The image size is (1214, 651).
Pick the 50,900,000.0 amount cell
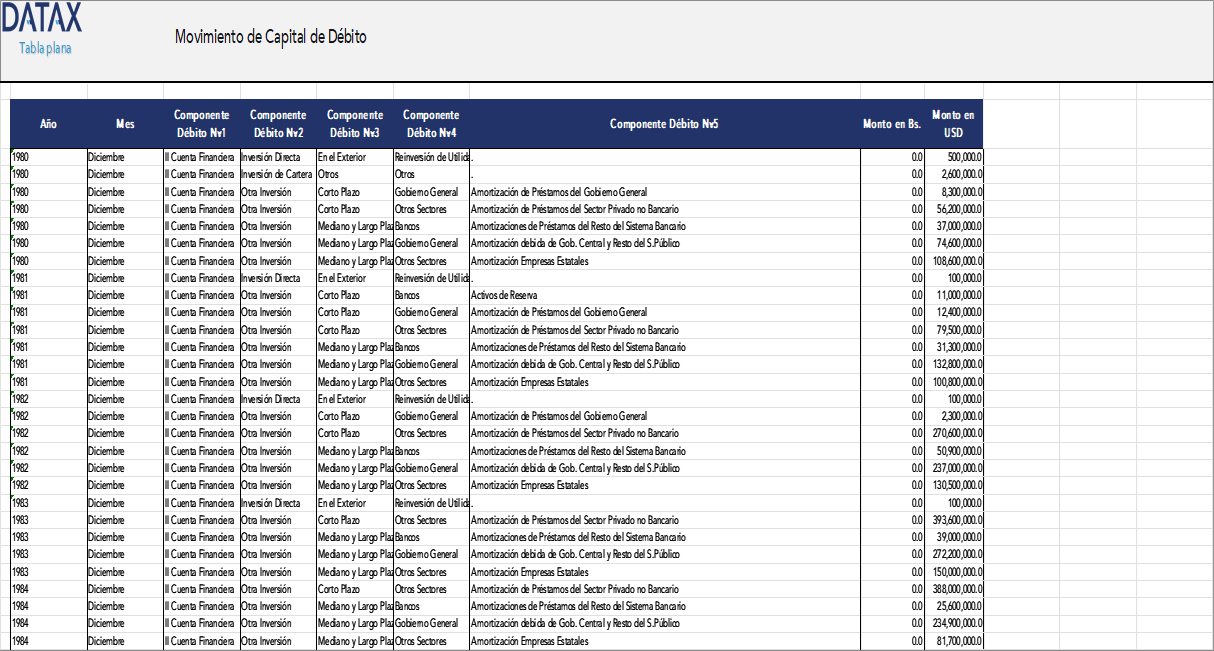pyautogui.click(x=954, y=451)
